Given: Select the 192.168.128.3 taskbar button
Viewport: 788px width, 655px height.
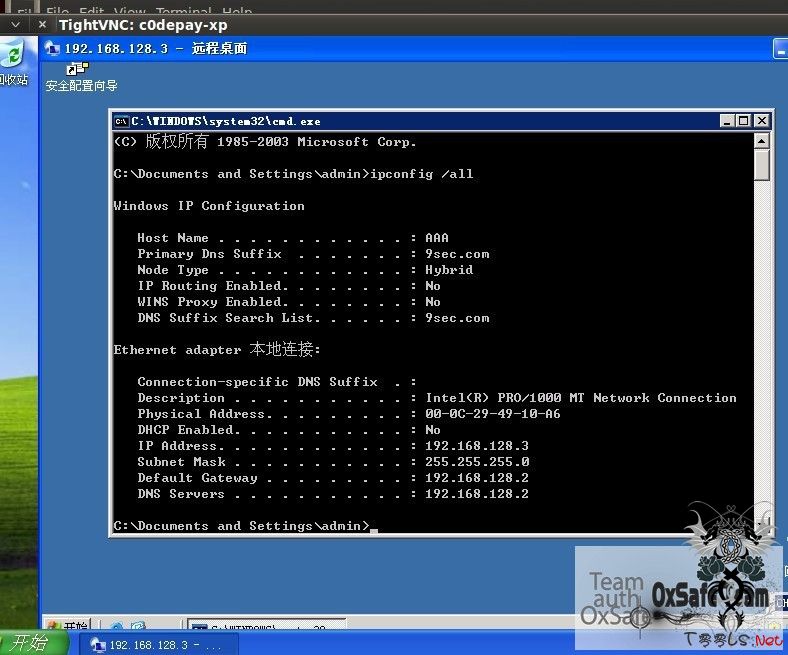Looking at the screenshot, I should [158, 644].
